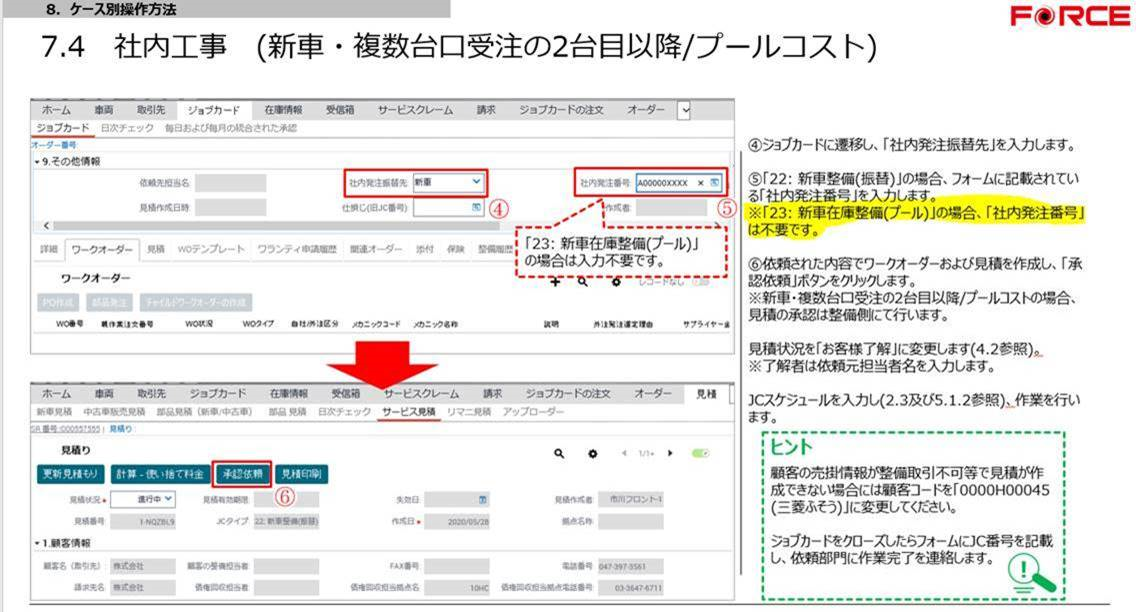
Task: Collapse the 9.その他情報 section
Action: 37,161
